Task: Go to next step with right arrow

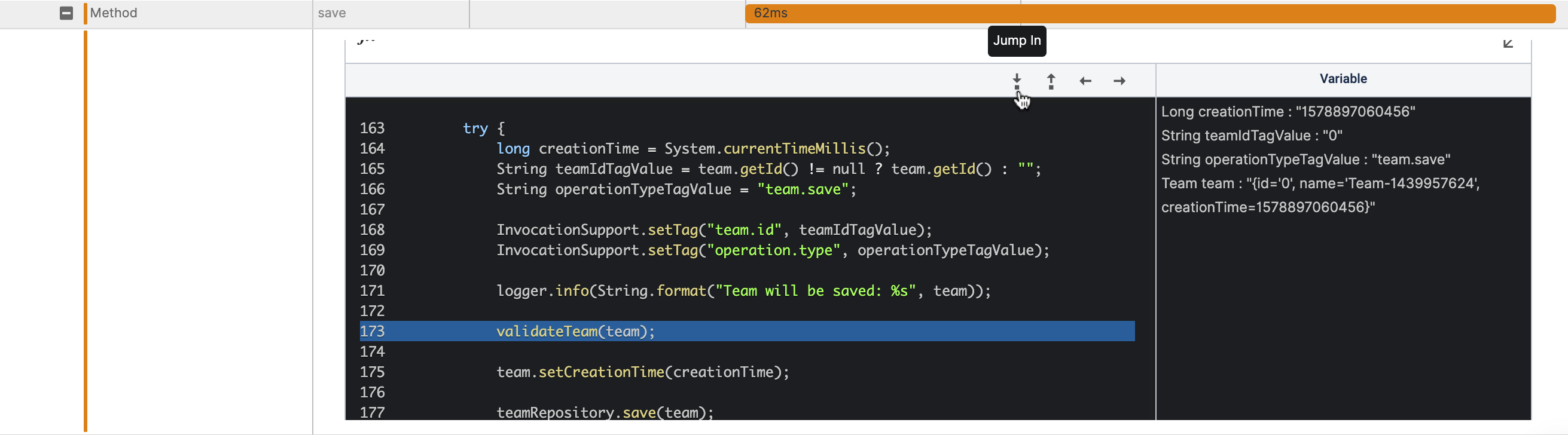Action: point(1119,81)
